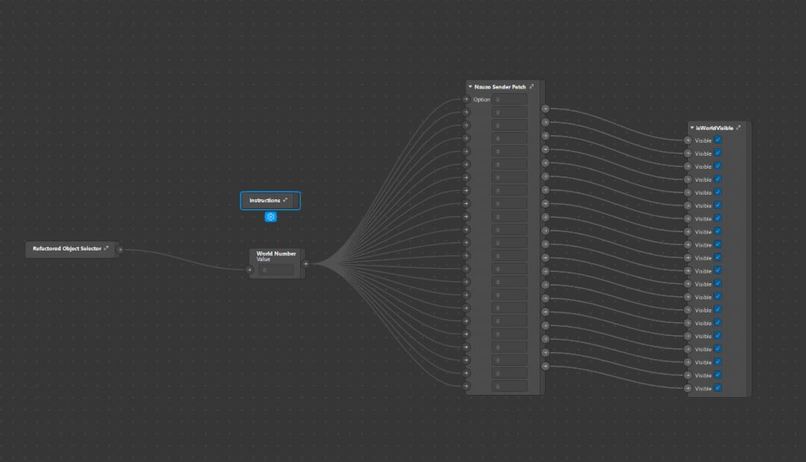This screenshot has height=462, width=806.
Task: Click the Option input port on Sender Patch
Action: coord(467,100)
